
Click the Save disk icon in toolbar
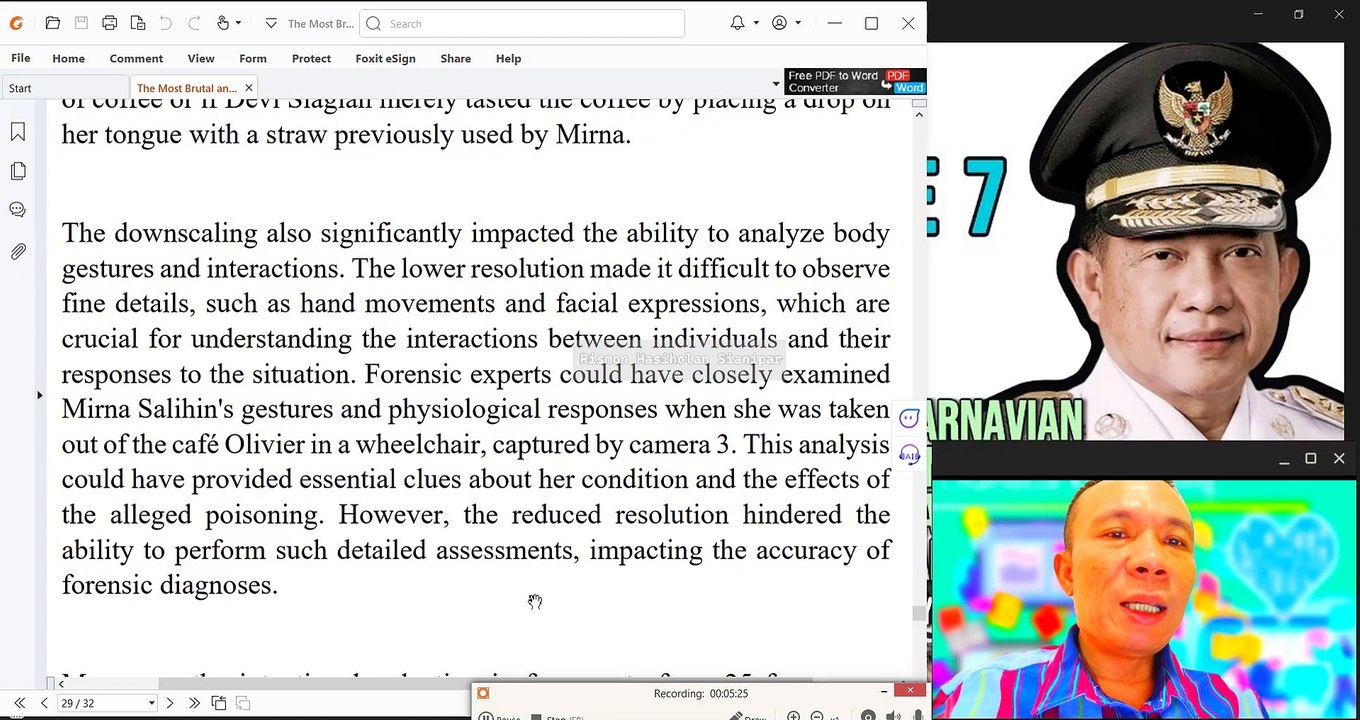tap(81, 23)
